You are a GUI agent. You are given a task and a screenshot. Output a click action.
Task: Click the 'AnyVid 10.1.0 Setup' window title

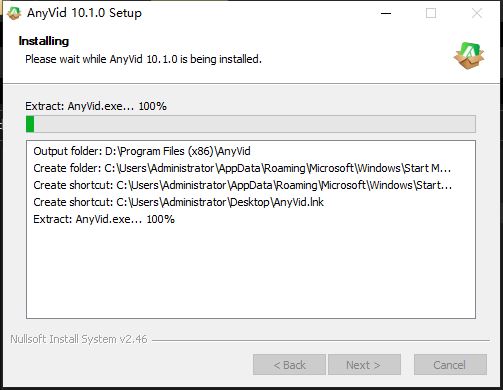coord(84,13)
